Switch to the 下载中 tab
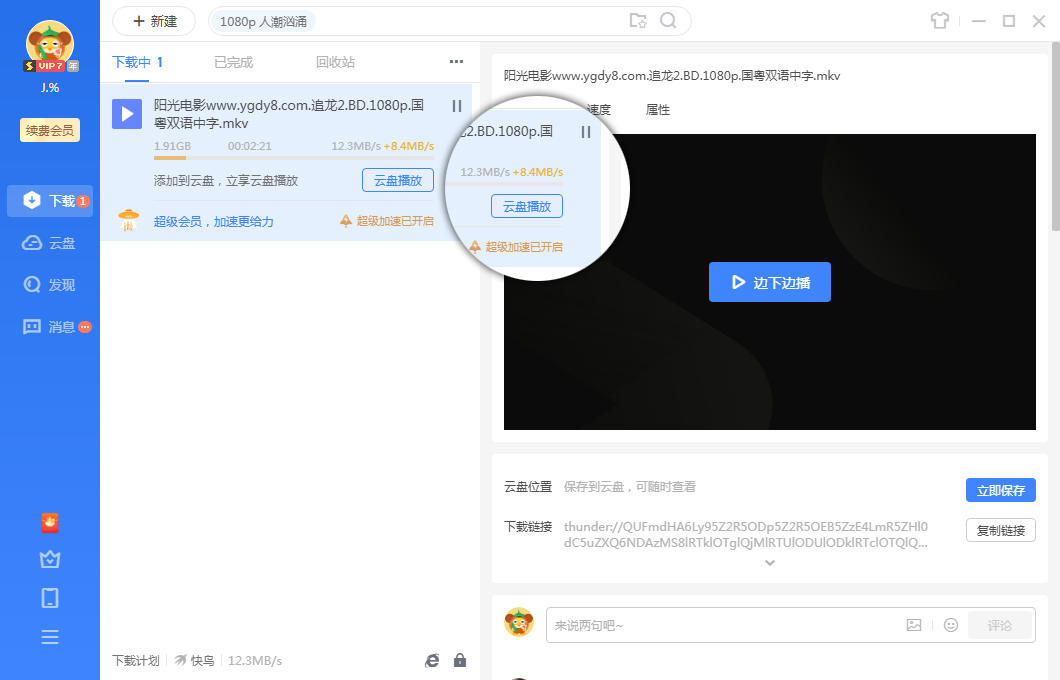Image resolution: width=1060 pixels, height=680 pixels. (137, 62)
